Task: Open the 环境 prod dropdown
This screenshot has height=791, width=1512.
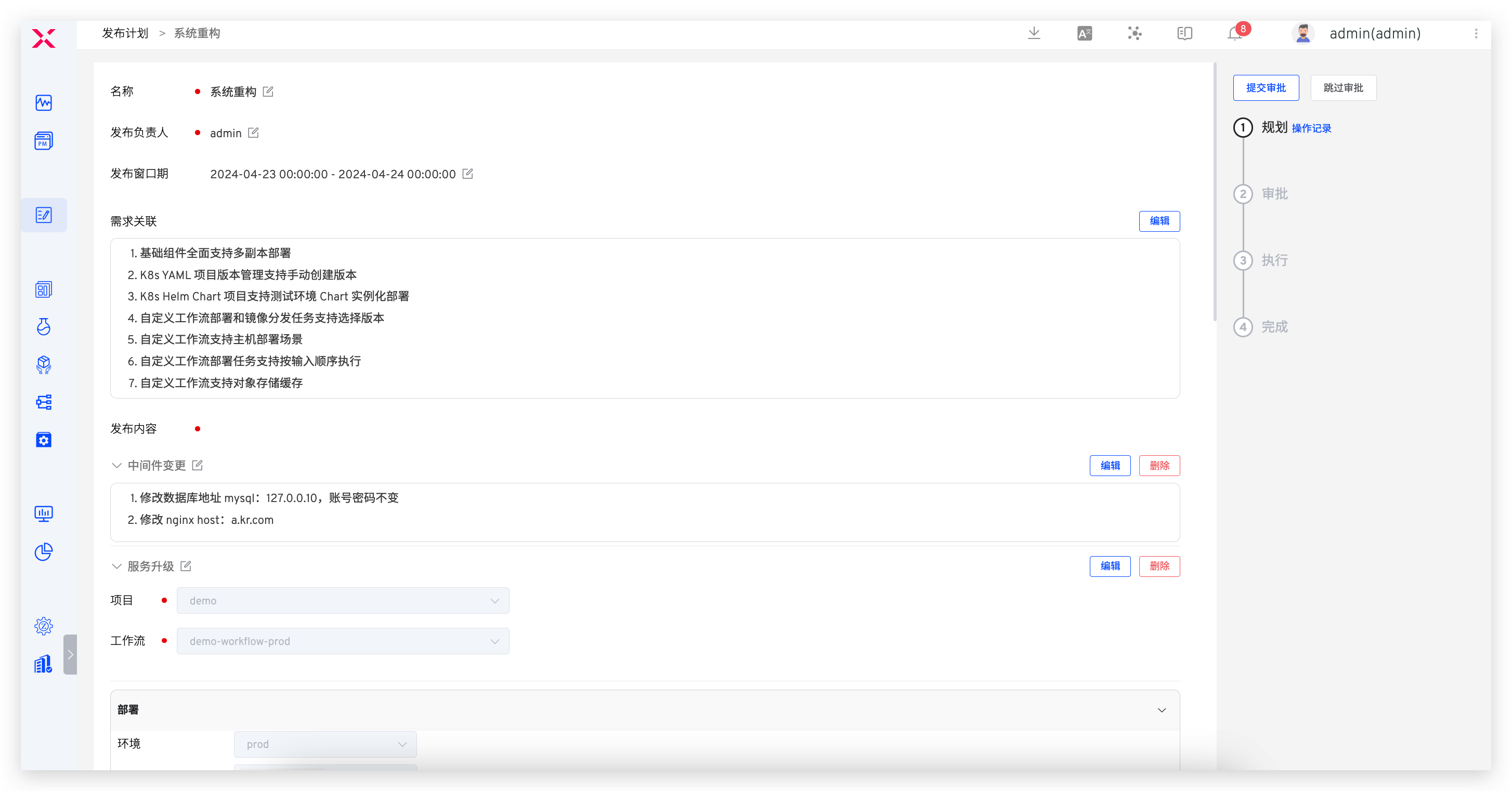Action: pyautogui.click(x=325, y=744)
